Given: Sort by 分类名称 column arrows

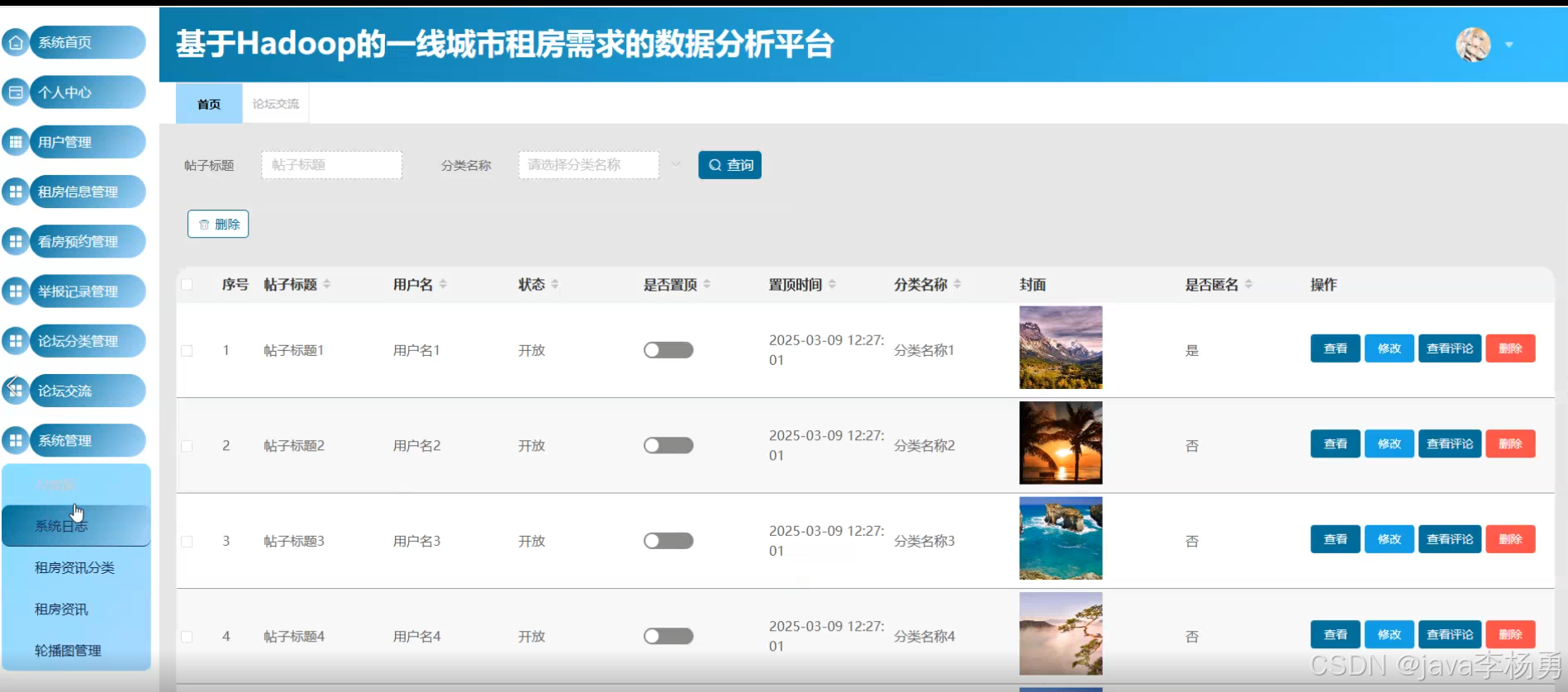Looking at the screenshot, I should tap(957, 284).
